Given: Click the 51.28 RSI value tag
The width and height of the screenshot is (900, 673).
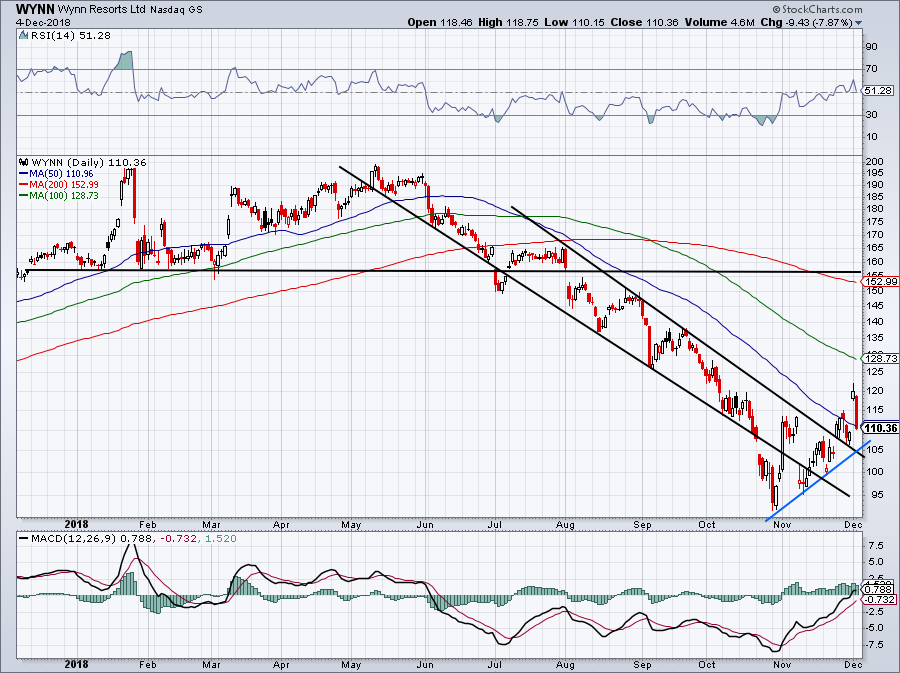Looking at the screenshot, I should pos(878,91).
